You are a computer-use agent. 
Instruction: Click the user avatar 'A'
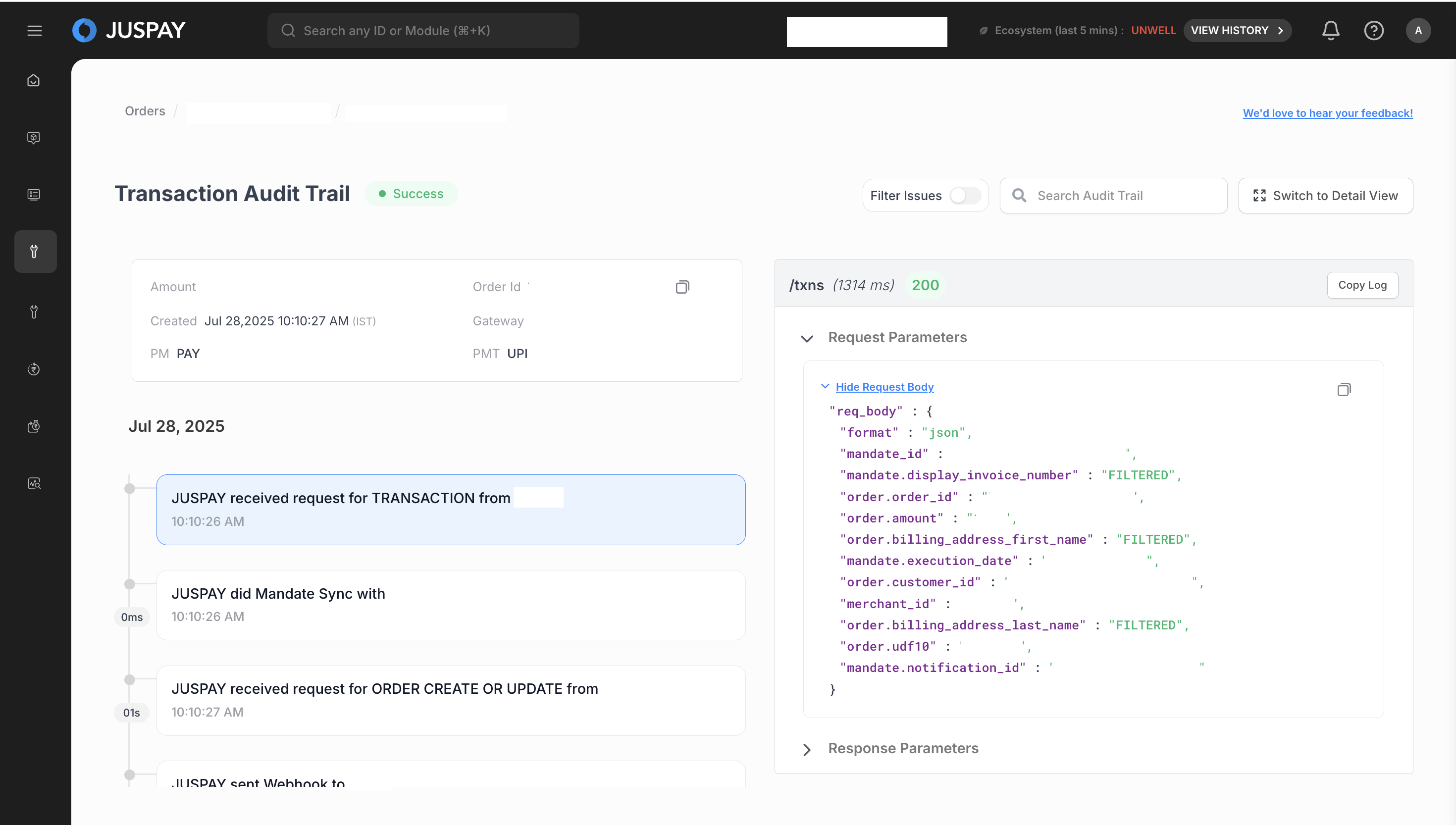(x=1417, y=31)
